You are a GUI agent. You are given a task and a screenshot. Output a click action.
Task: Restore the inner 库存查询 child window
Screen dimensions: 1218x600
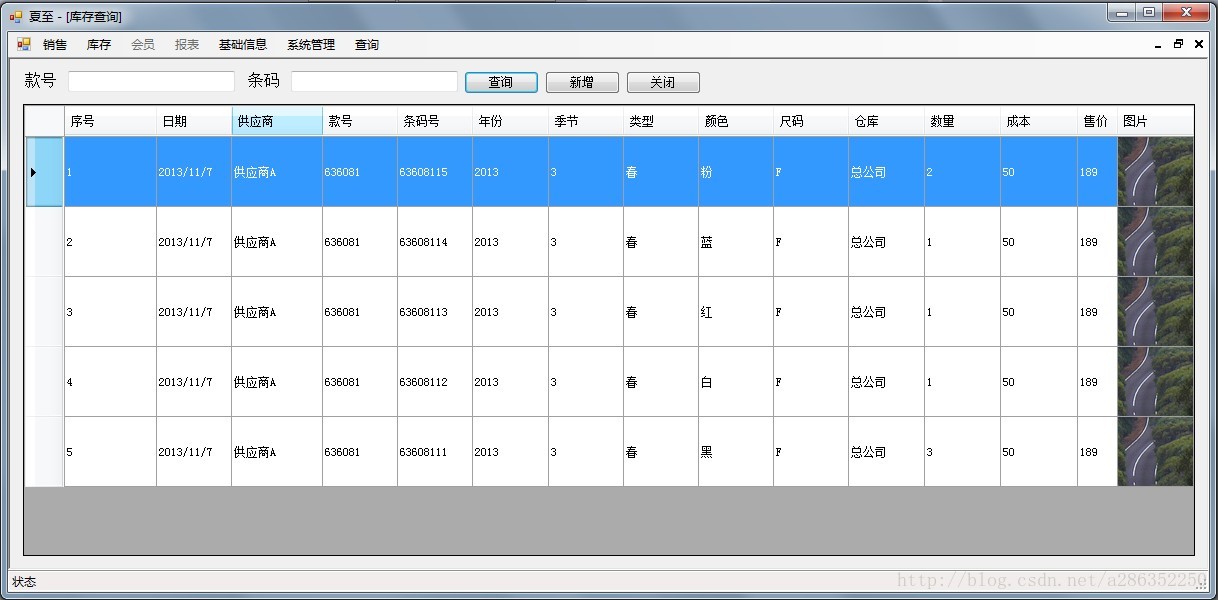point(1178,45)
